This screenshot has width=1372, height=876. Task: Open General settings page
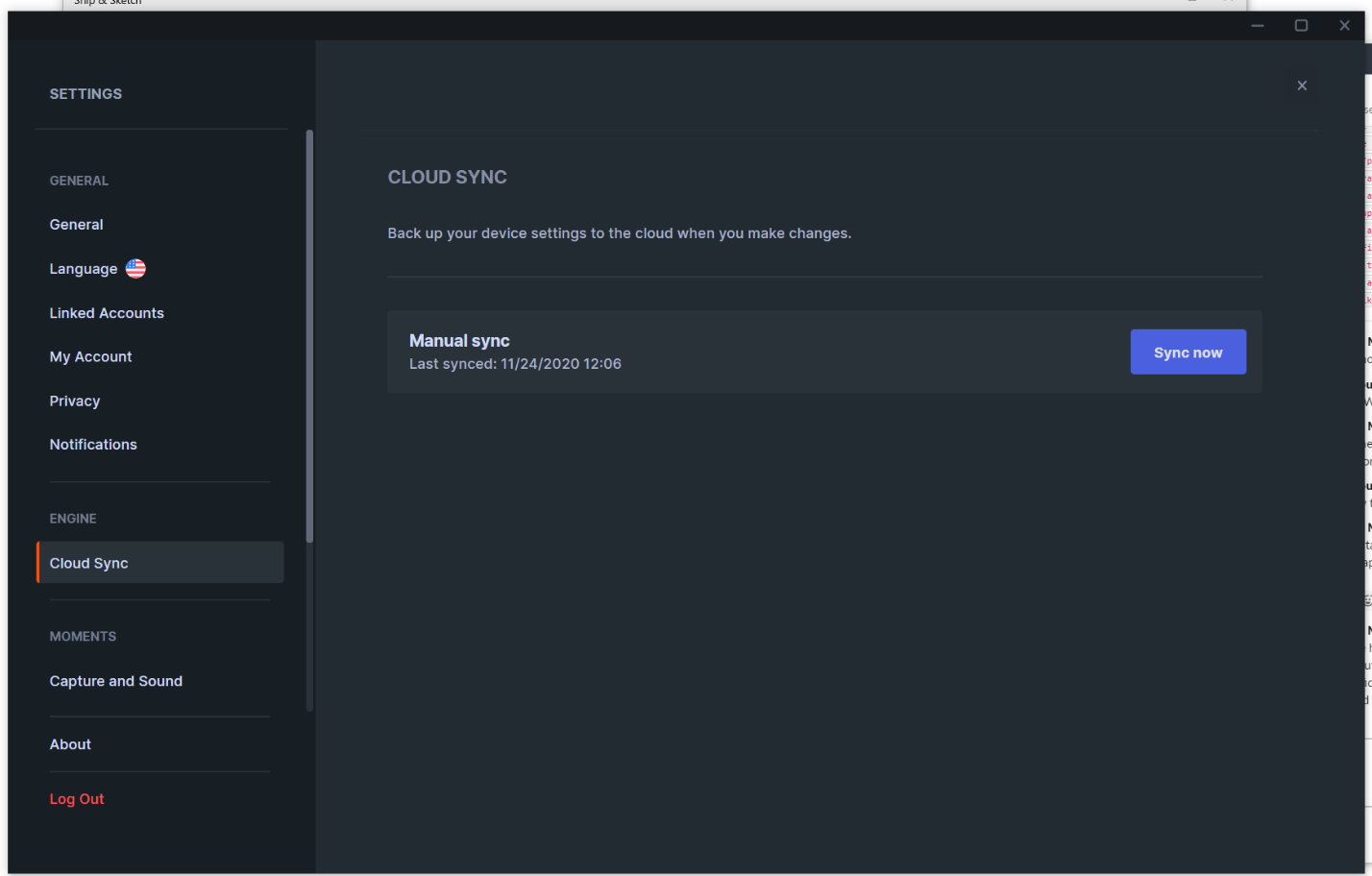77,225
